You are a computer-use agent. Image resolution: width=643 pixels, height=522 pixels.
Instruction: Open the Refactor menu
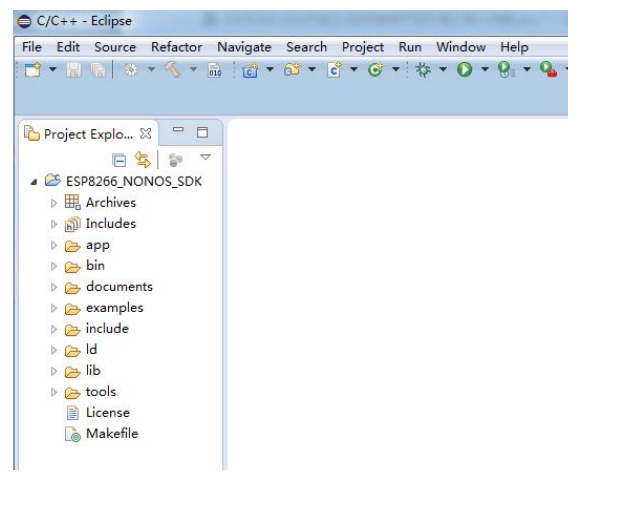[176, 47]
